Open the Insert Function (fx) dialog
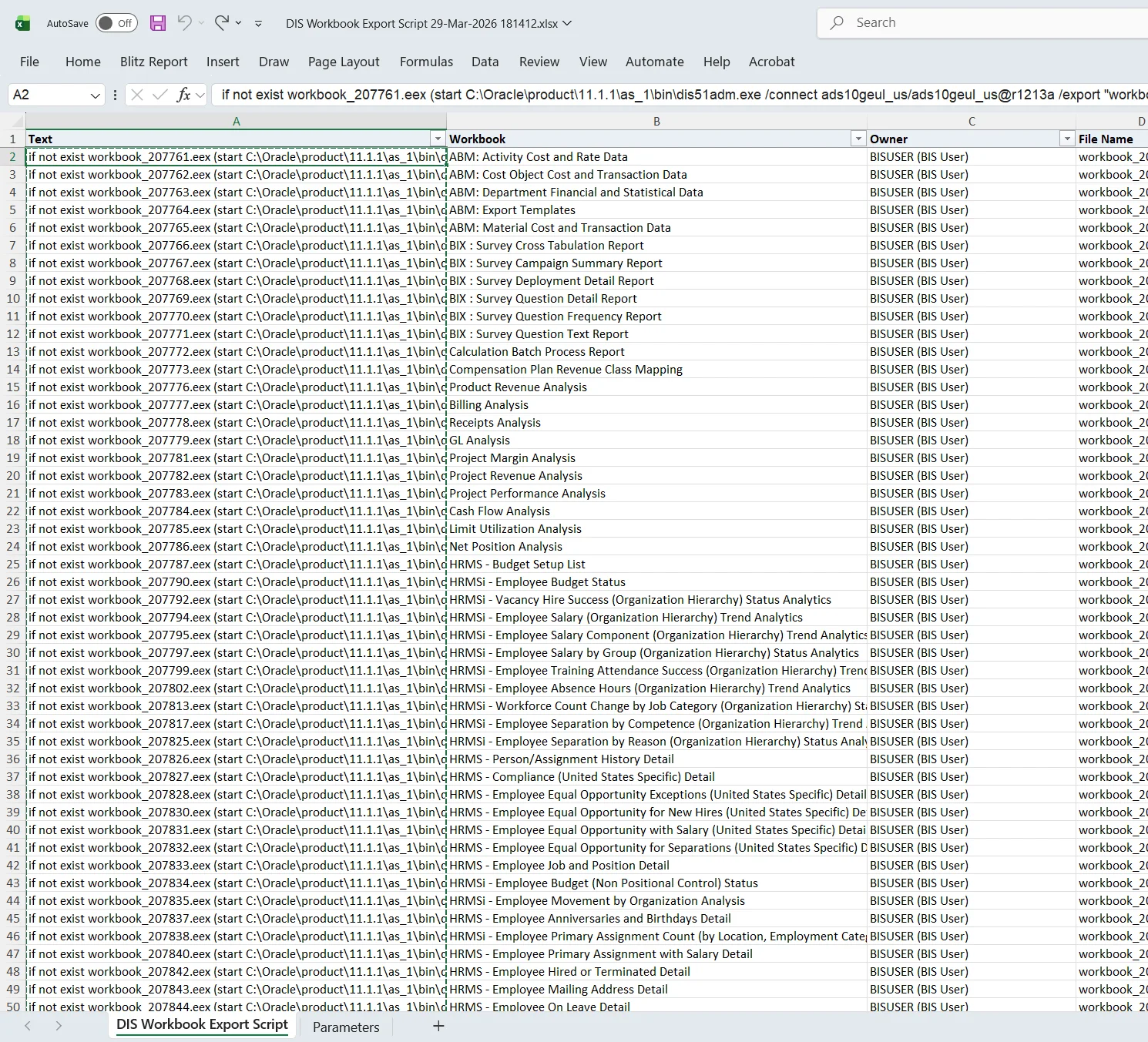This screenshot has height=1042, width=1148. tap(183, 95)
